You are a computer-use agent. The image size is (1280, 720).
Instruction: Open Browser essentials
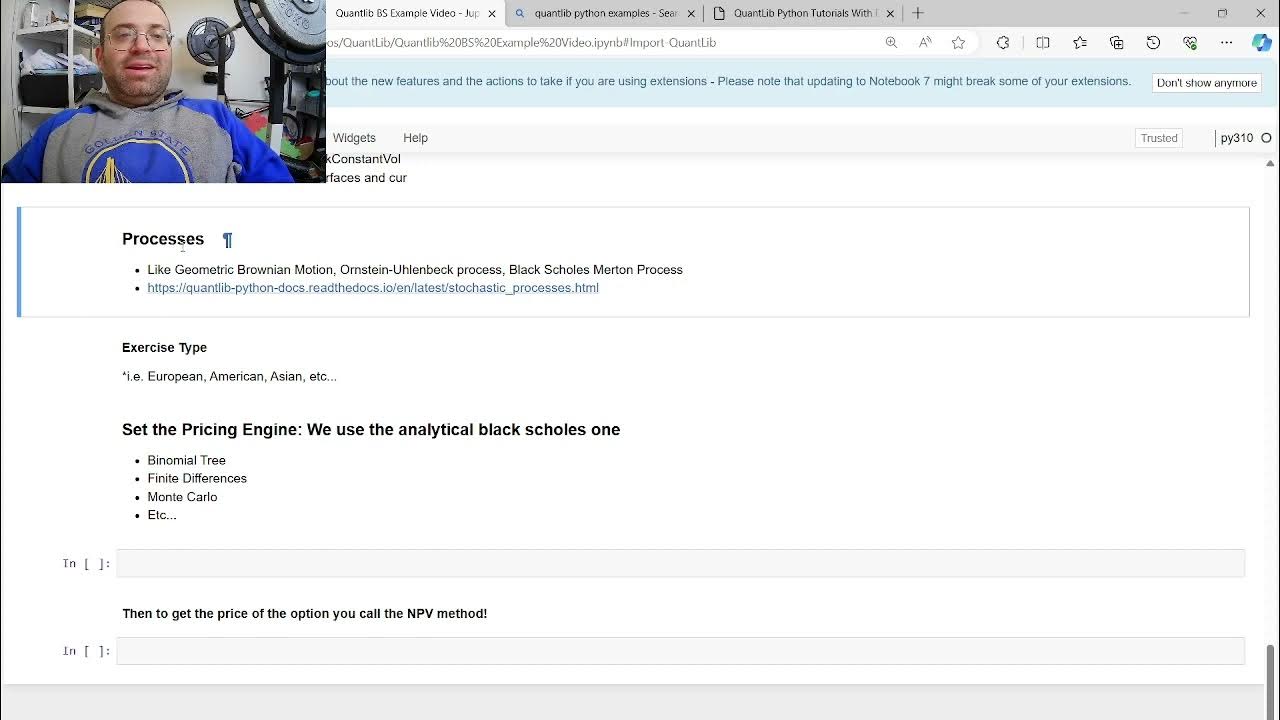click(x=1190, y=43)
